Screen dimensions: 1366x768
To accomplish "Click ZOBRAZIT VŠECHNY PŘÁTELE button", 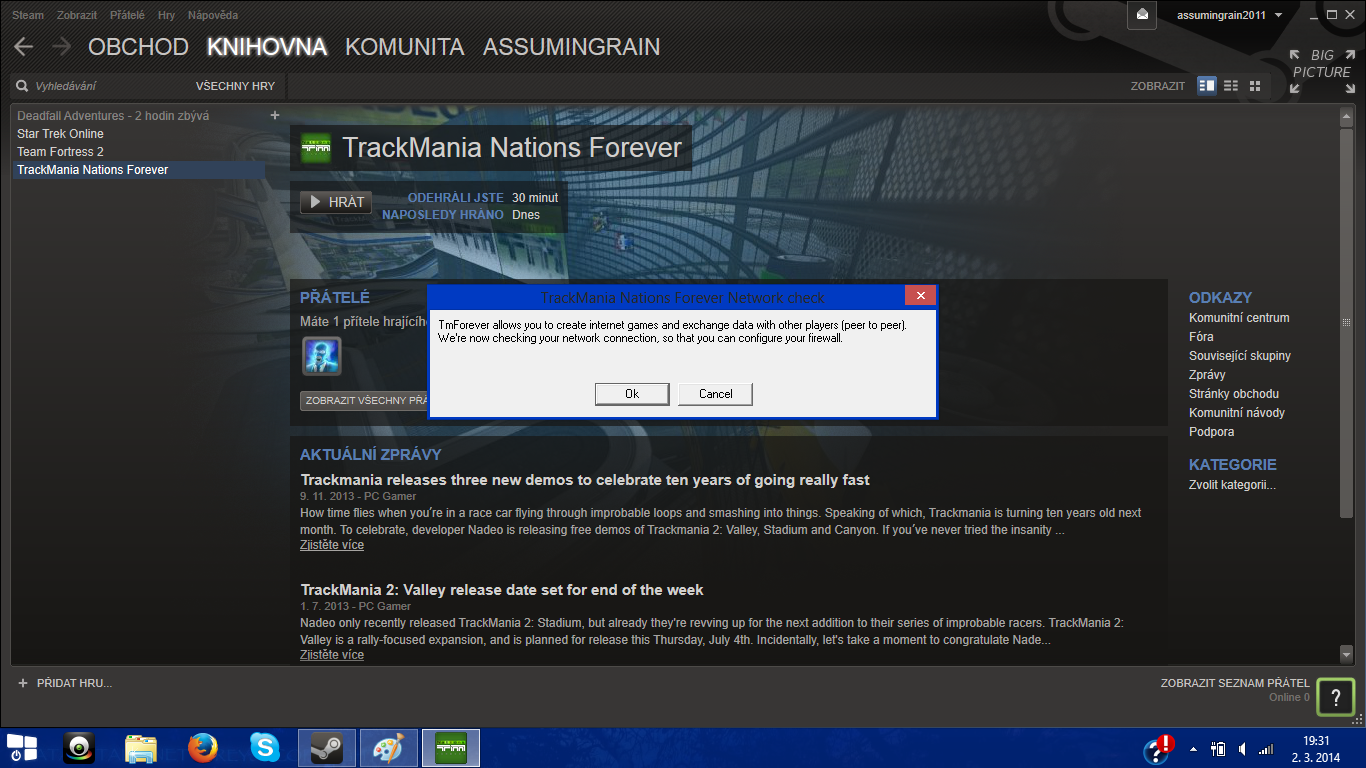I will click(x=365, y=401).
